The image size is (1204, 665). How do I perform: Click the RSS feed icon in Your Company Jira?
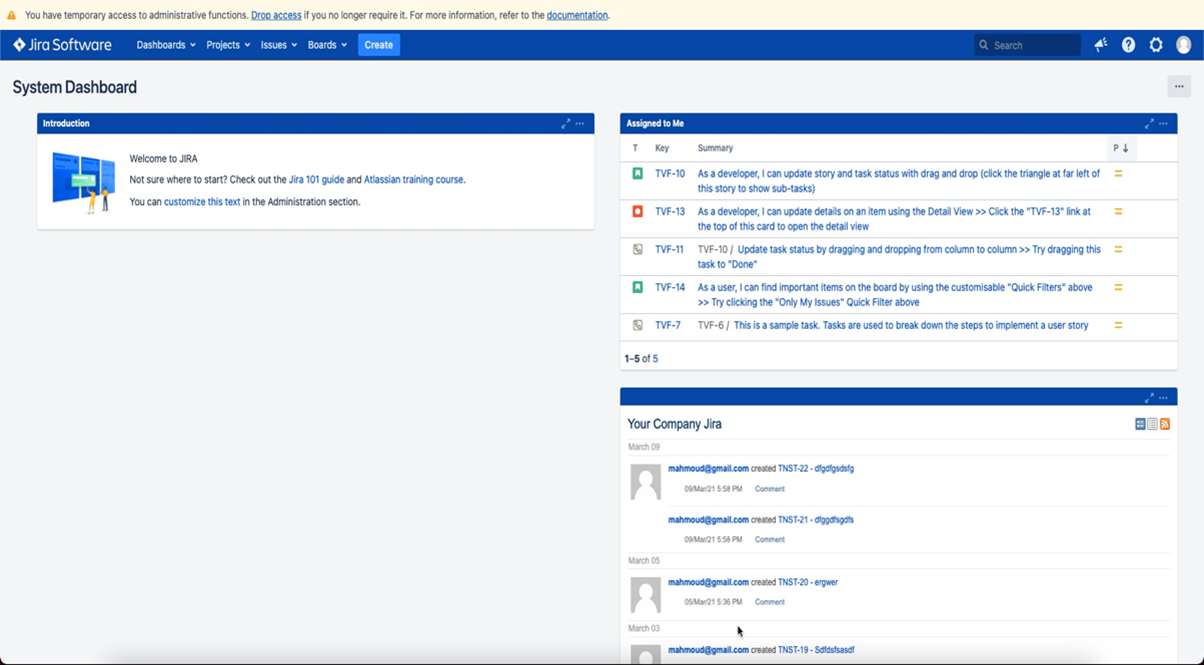(x=1165, y=424)
